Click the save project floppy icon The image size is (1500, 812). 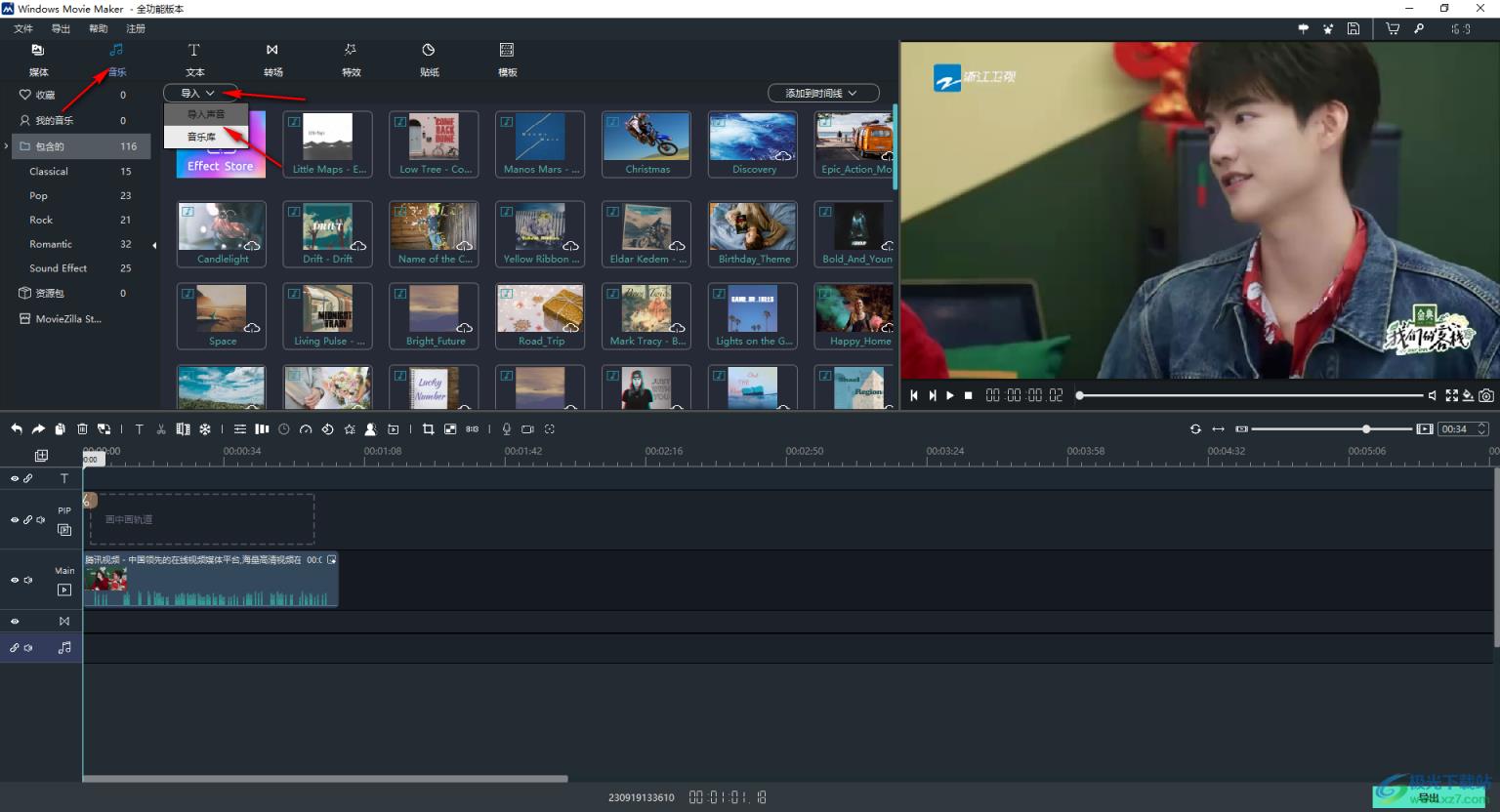coord(1354,29)
